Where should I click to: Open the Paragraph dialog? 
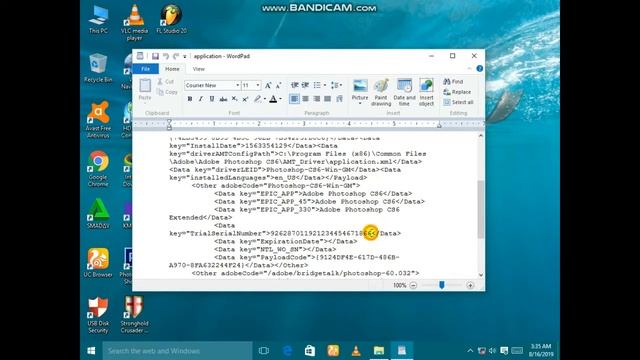coord(339,99)
